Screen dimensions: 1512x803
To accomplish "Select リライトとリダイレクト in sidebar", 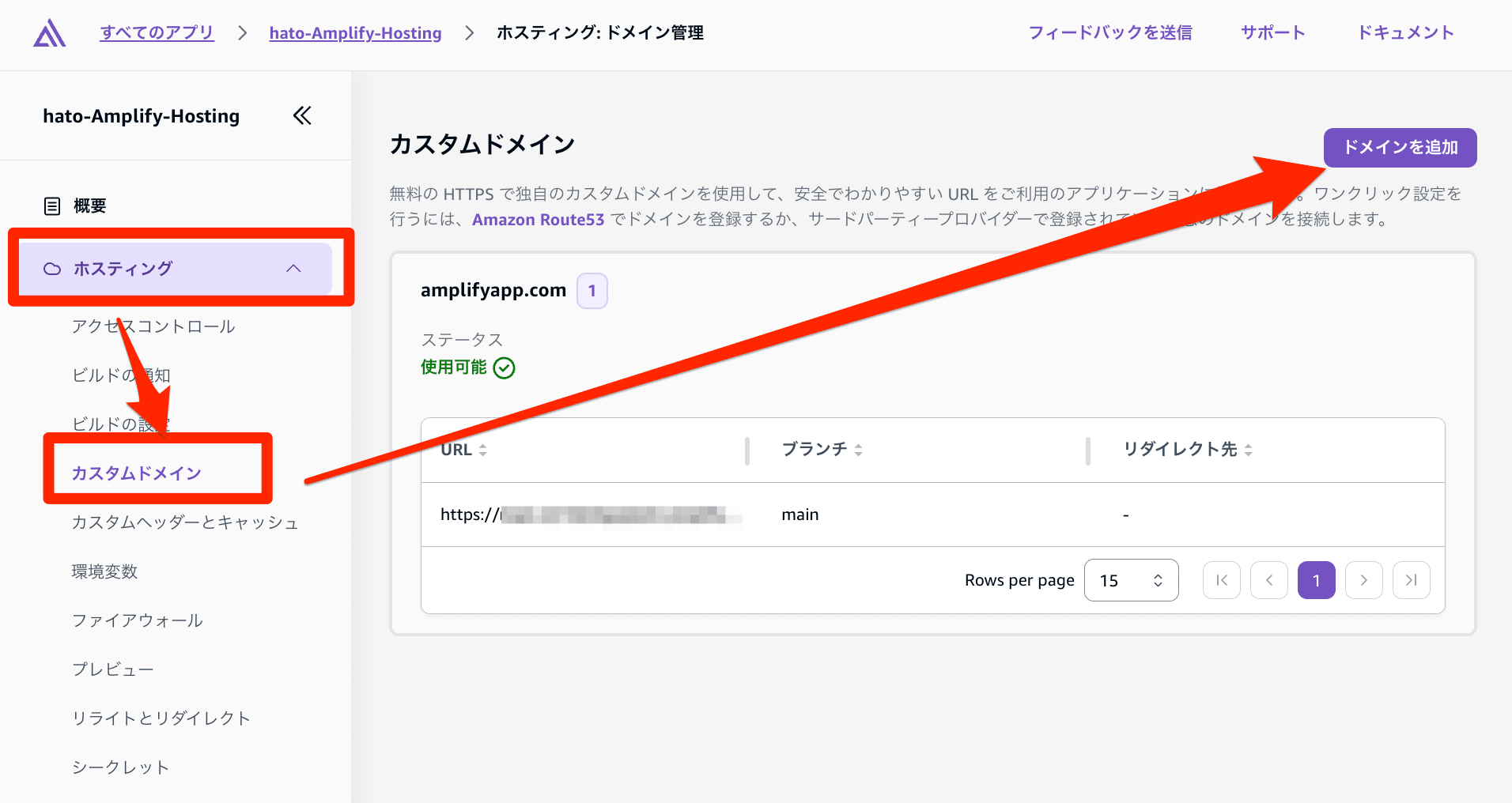I will 161,718.
